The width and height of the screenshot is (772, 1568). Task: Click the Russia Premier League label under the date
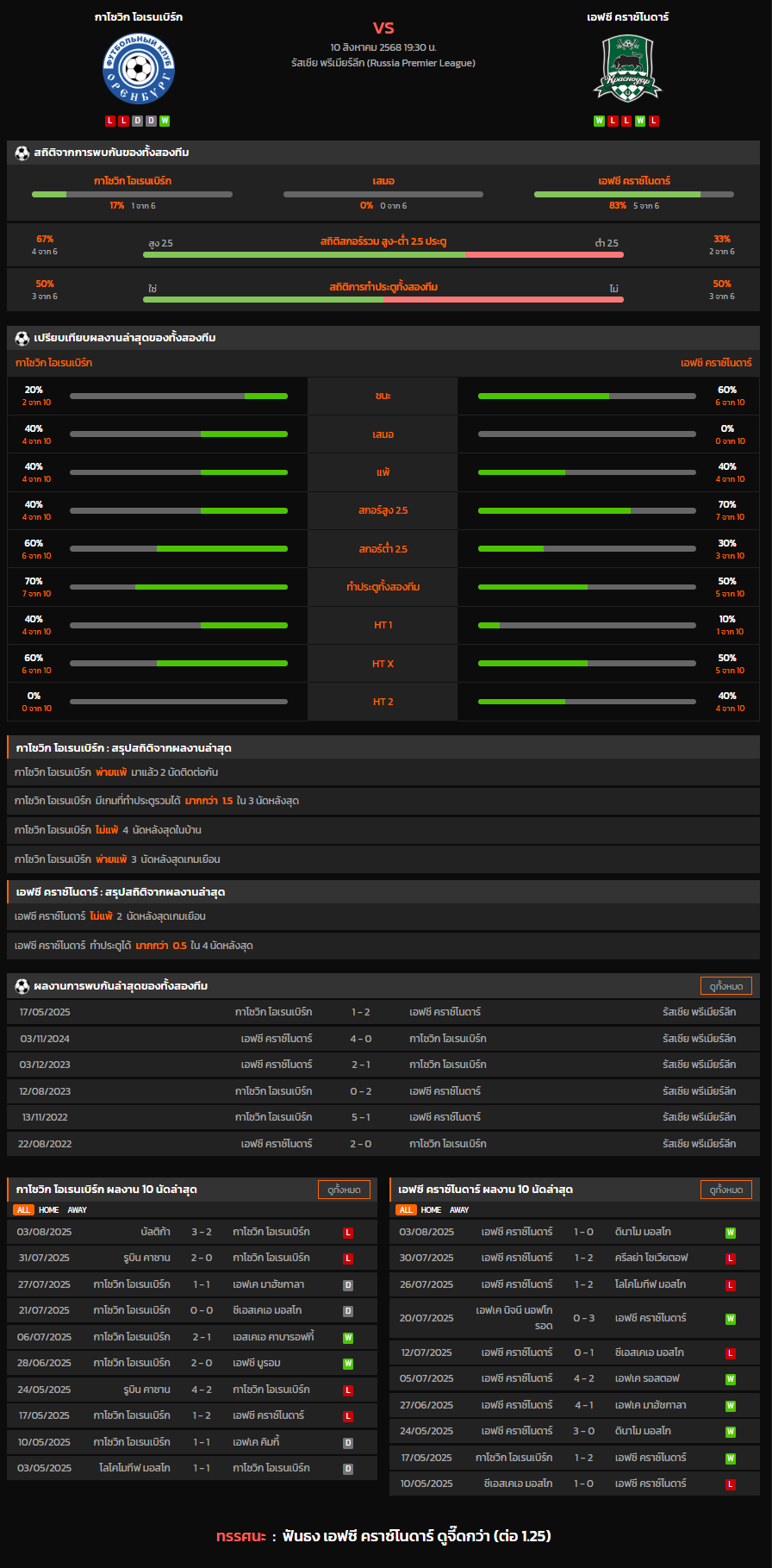(383, 63)
